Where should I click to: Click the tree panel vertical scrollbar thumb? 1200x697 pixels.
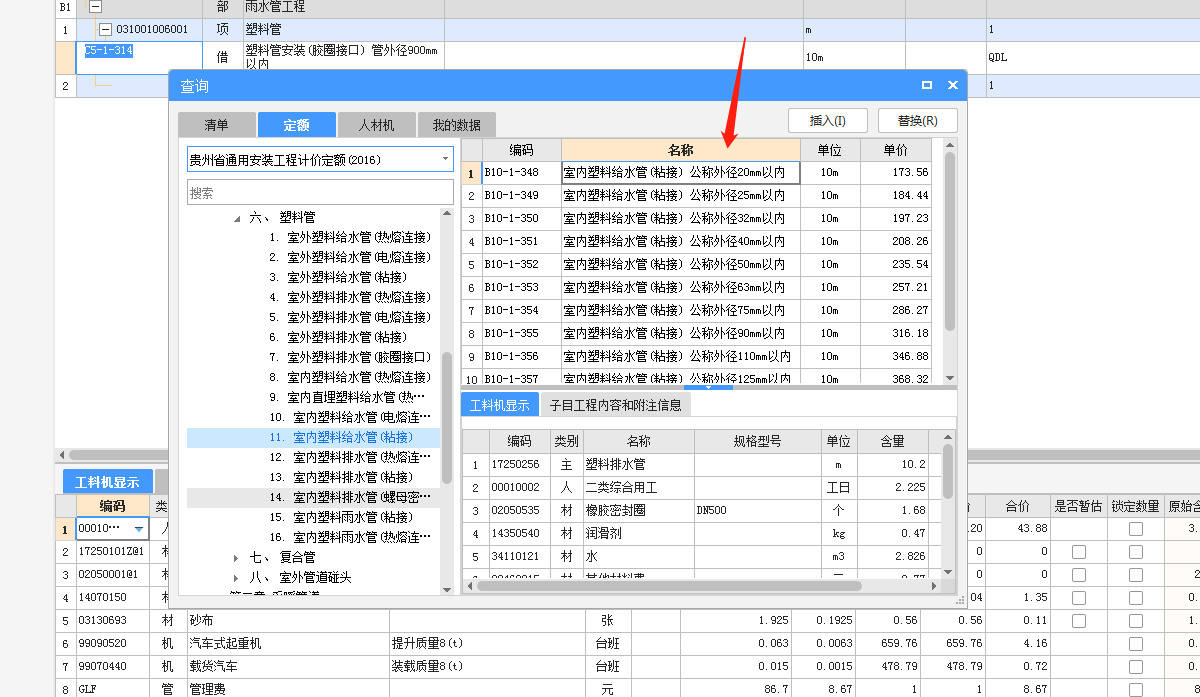447,418
